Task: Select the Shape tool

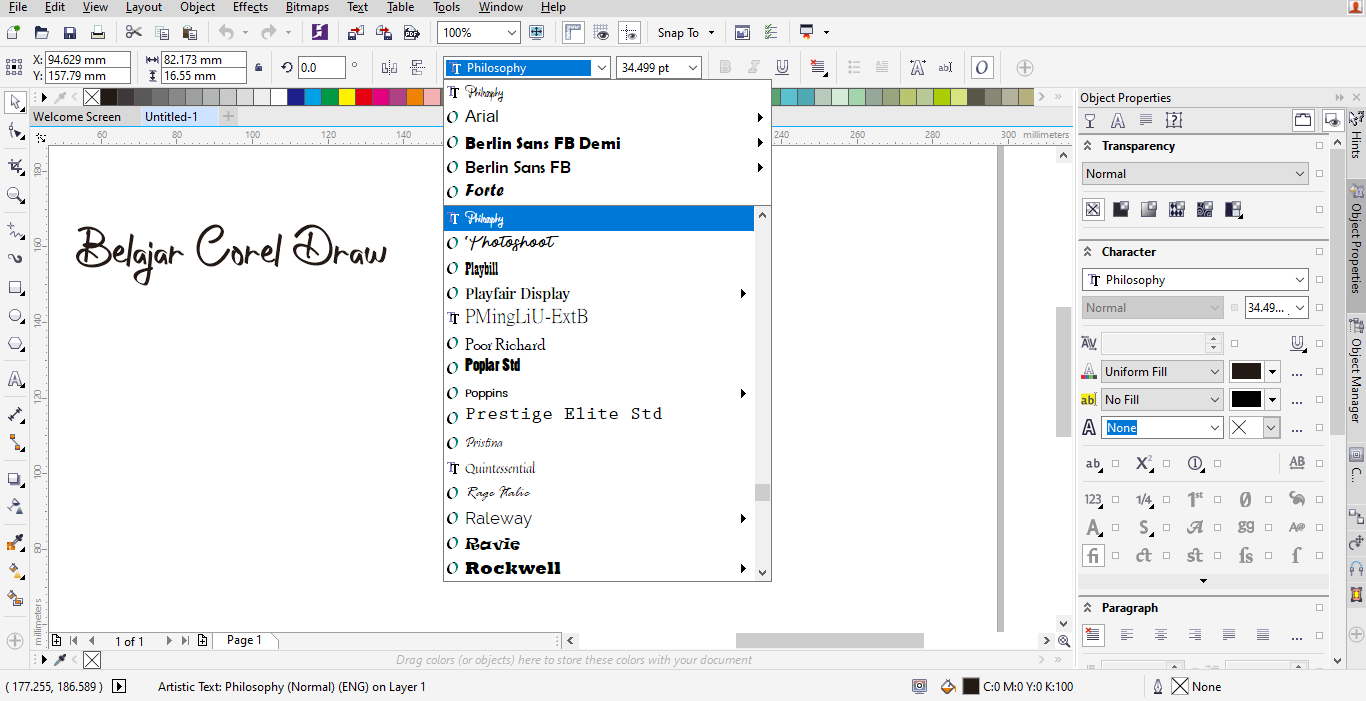Action: pyautogui.click(x=15, y=128)
